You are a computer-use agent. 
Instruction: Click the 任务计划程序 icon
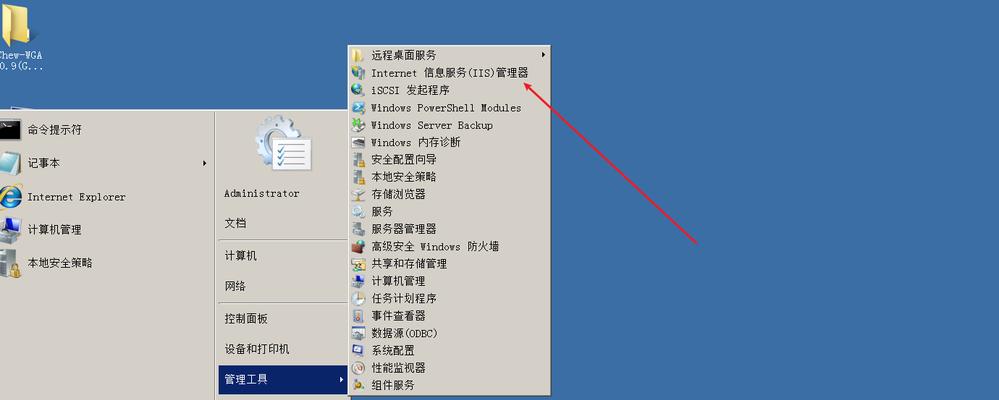[359, 298]
